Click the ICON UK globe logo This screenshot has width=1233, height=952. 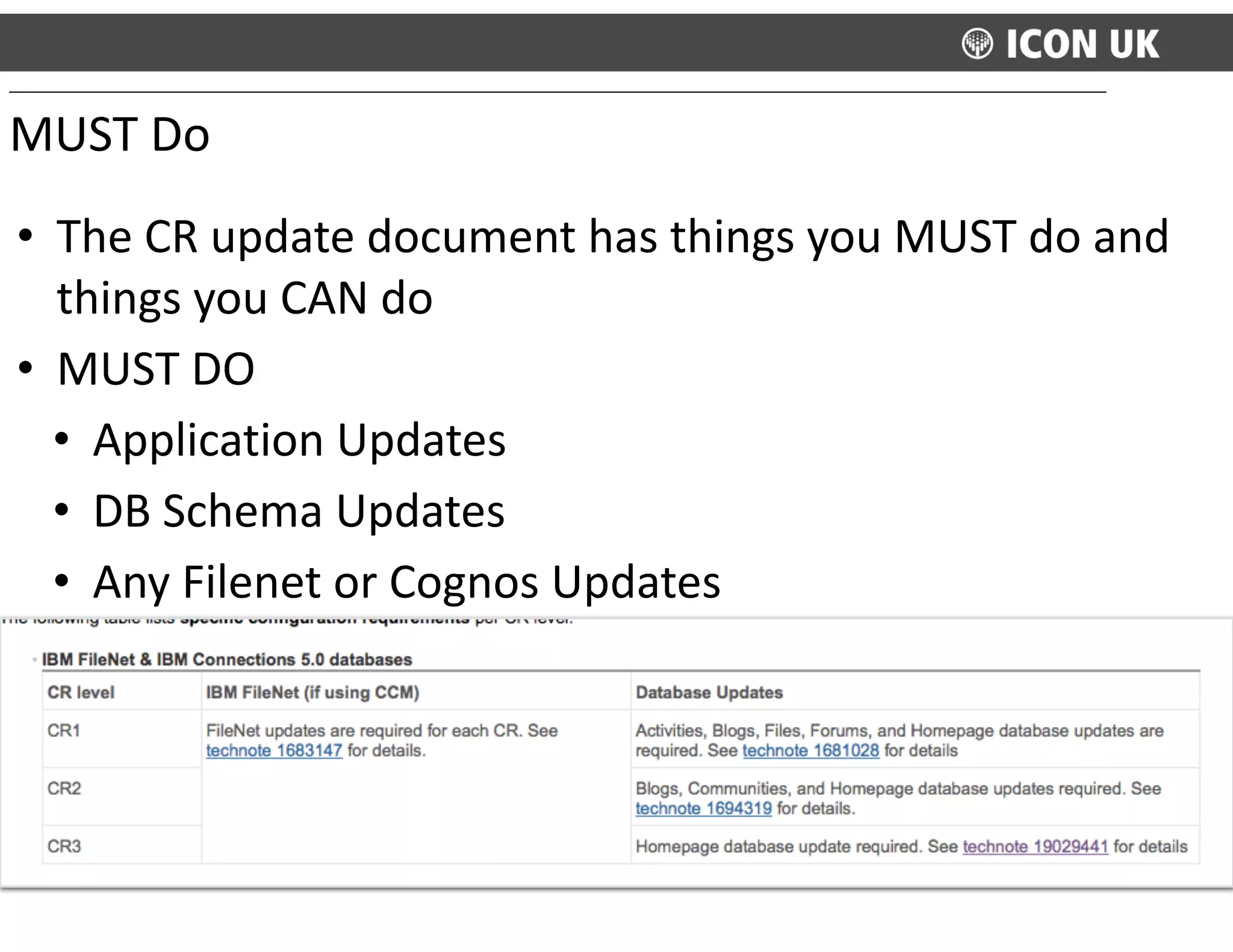[x=977, y=43]
